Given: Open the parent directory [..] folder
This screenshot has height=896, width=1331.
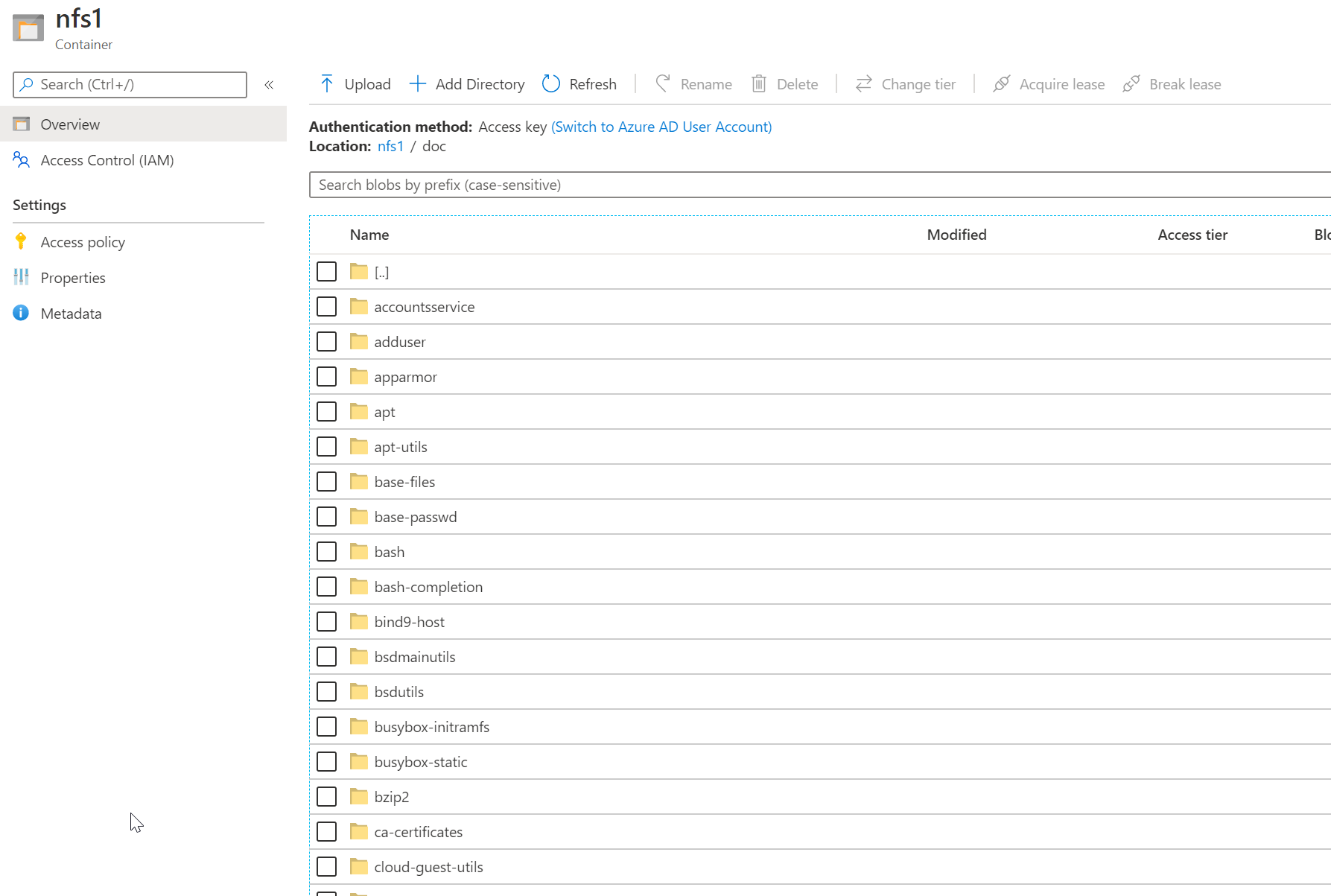Looking at the screenshot, I should pos(381,272).
